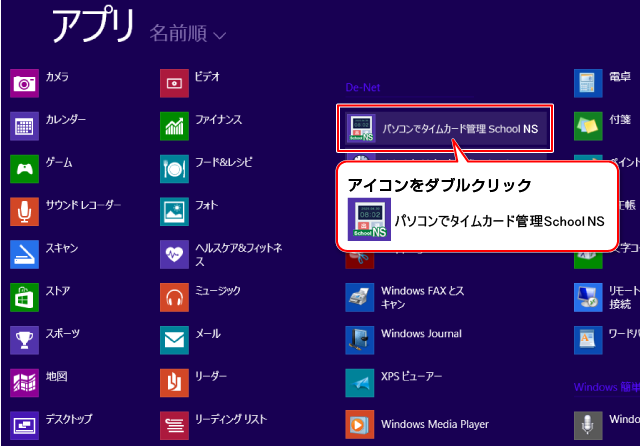The image size is (640, 446).
Task: Open the Windows Journal icon
Action: click(x=360, y=340)
